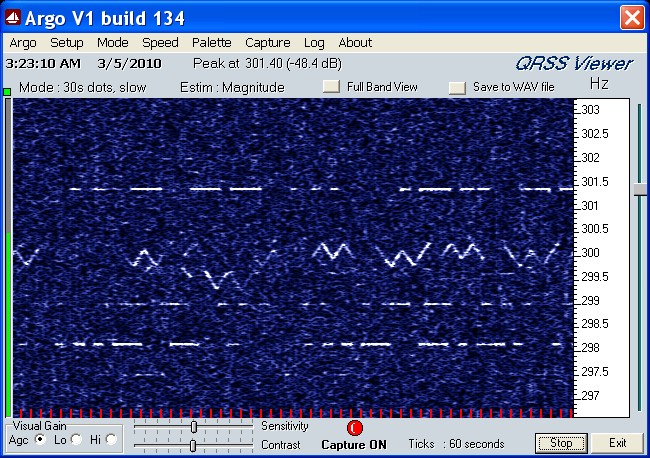Screen dimensions: 650x458
Task: Toggle Save to WAV file
Action: (457, 87)
